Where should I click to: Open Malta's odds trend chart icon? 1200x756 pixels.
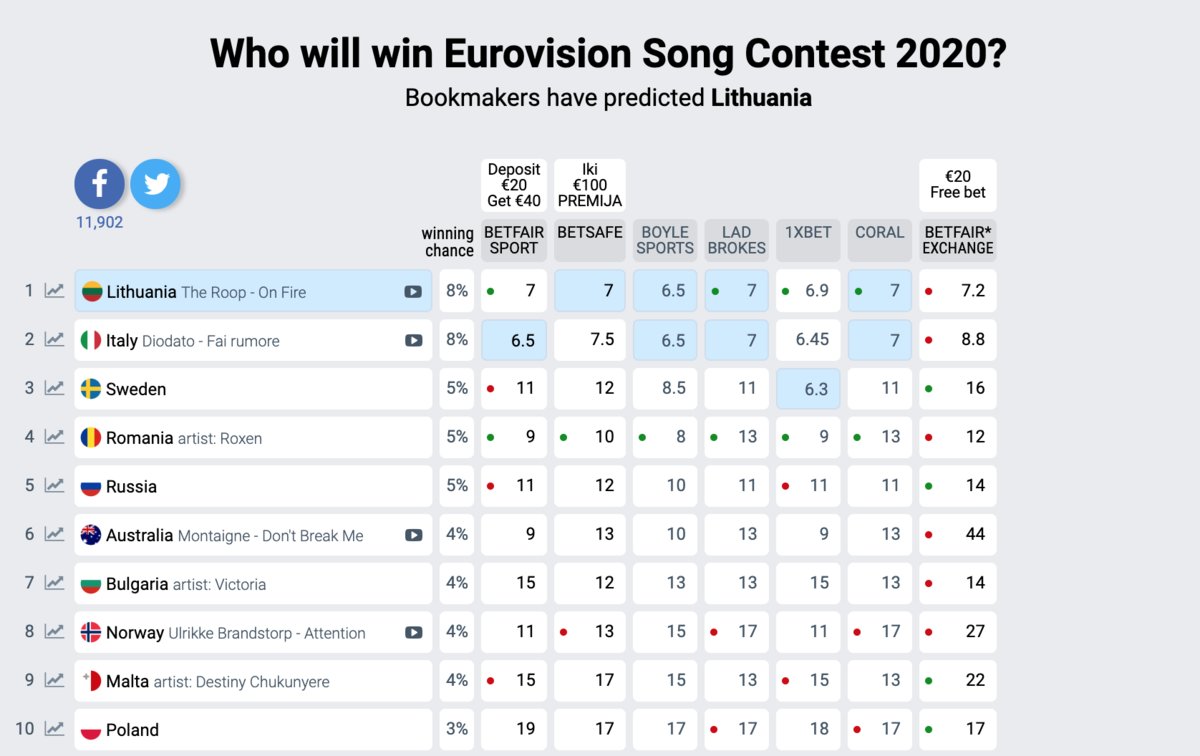(x=54, y=680)
